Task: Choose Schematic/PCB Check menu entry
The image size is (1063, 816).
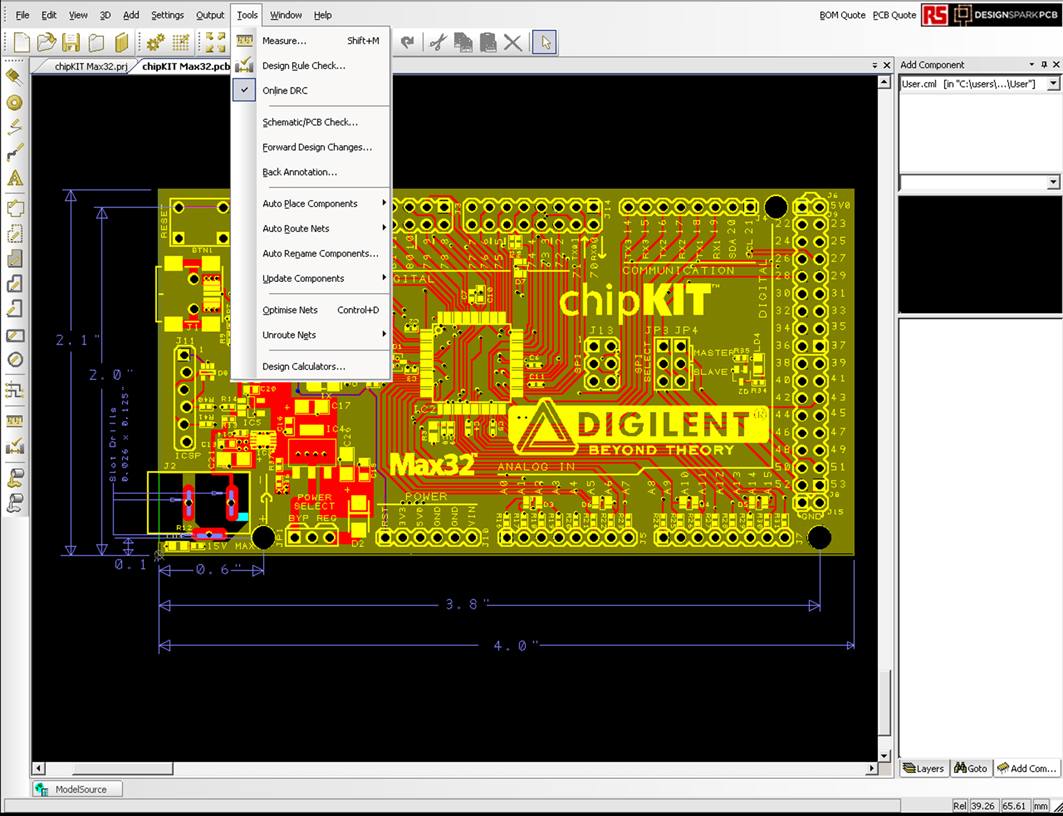Action: point(311,122)
